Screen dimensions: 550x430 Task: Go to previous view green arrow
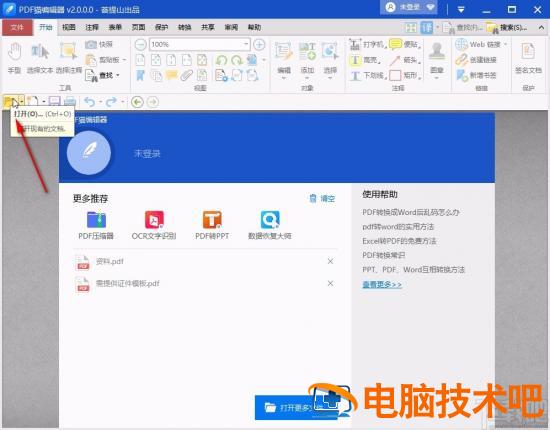click(137, 102)
